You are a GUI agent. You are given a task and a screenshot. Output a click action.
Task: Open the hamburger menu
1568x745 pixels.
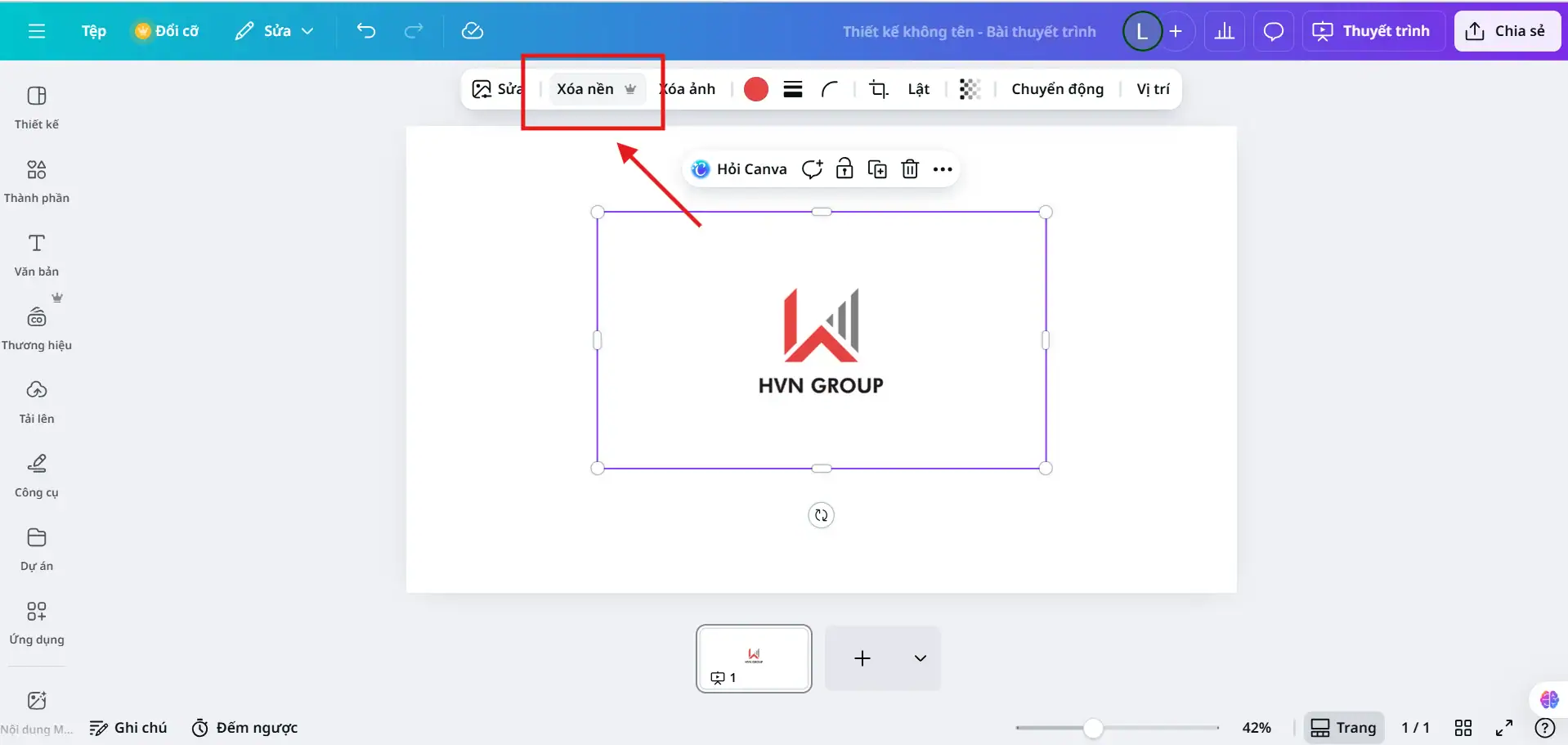click(x=37, y=30)
